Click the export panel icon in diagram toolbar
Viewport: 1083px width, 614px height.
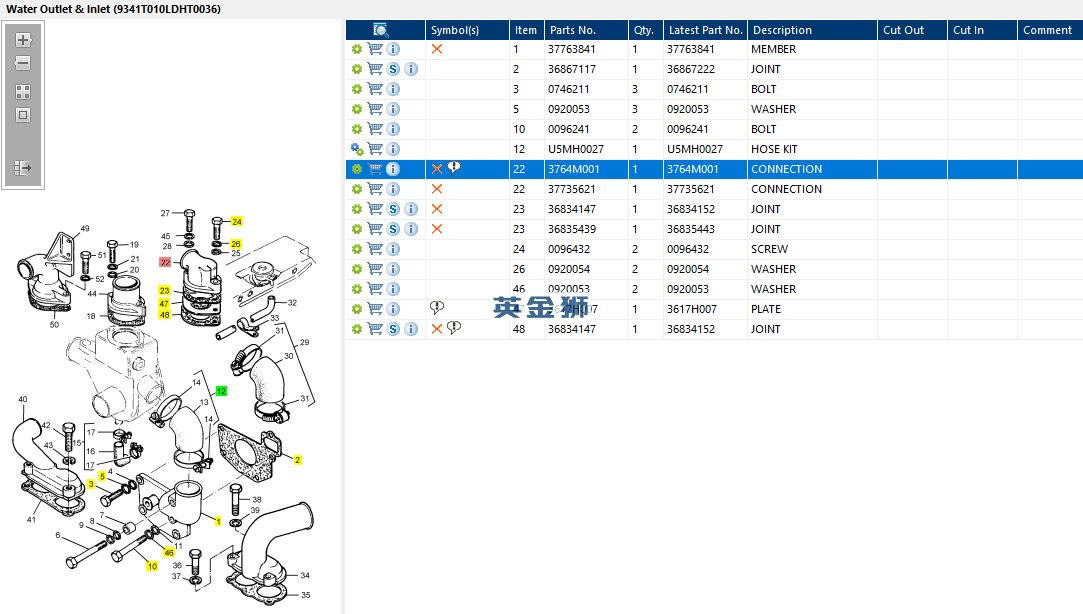[23, 168]
